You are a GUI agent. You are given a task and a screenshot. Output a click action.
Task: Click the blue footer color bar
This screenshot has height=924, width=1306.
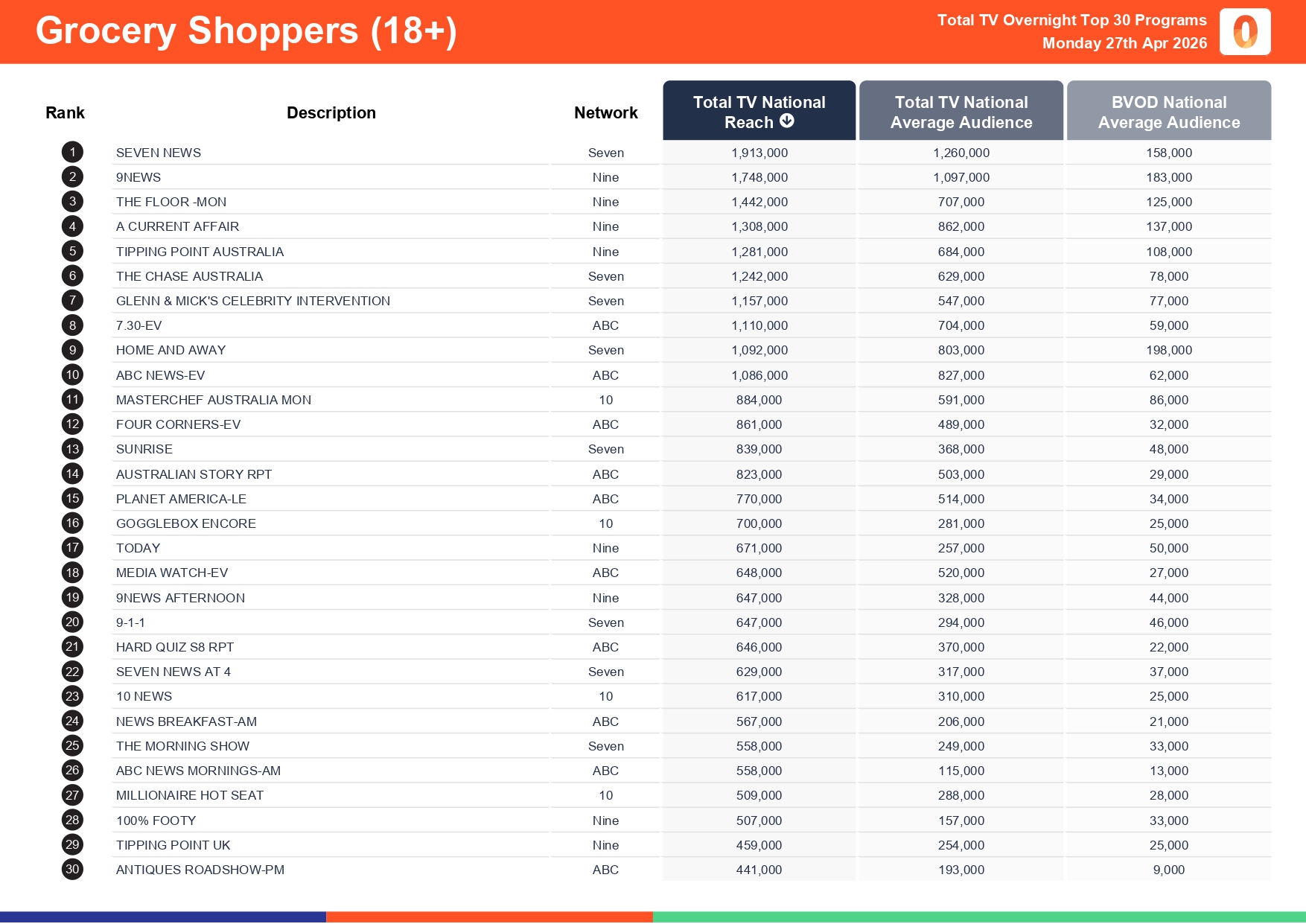(162, 917)
